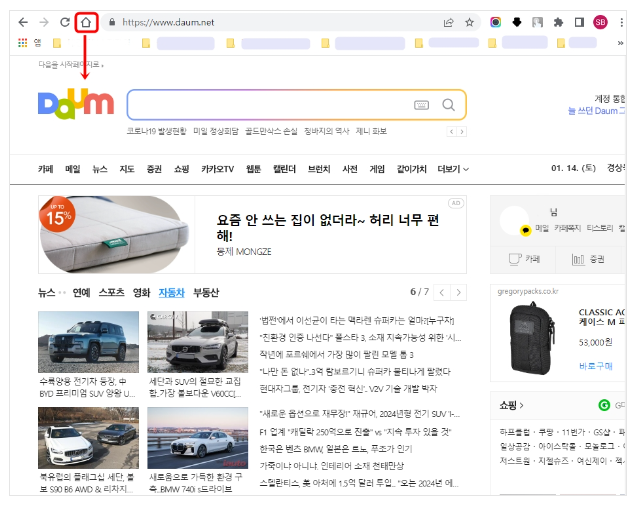Open the colorful circle extension icon
635x505 pixels.
[x=495, y=22]
